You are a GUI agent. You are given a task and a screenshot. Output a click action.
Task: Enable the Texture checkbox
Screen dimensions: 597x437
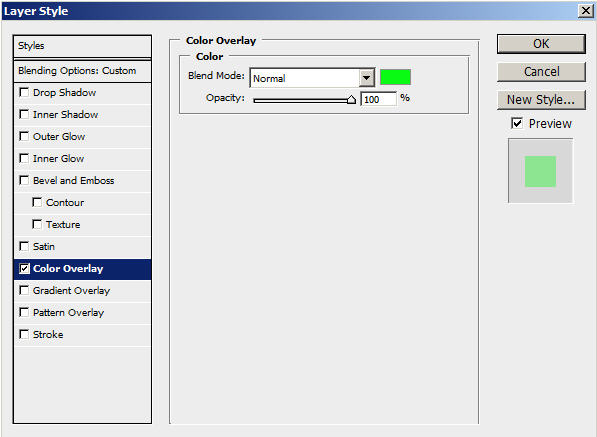[37, 225]
